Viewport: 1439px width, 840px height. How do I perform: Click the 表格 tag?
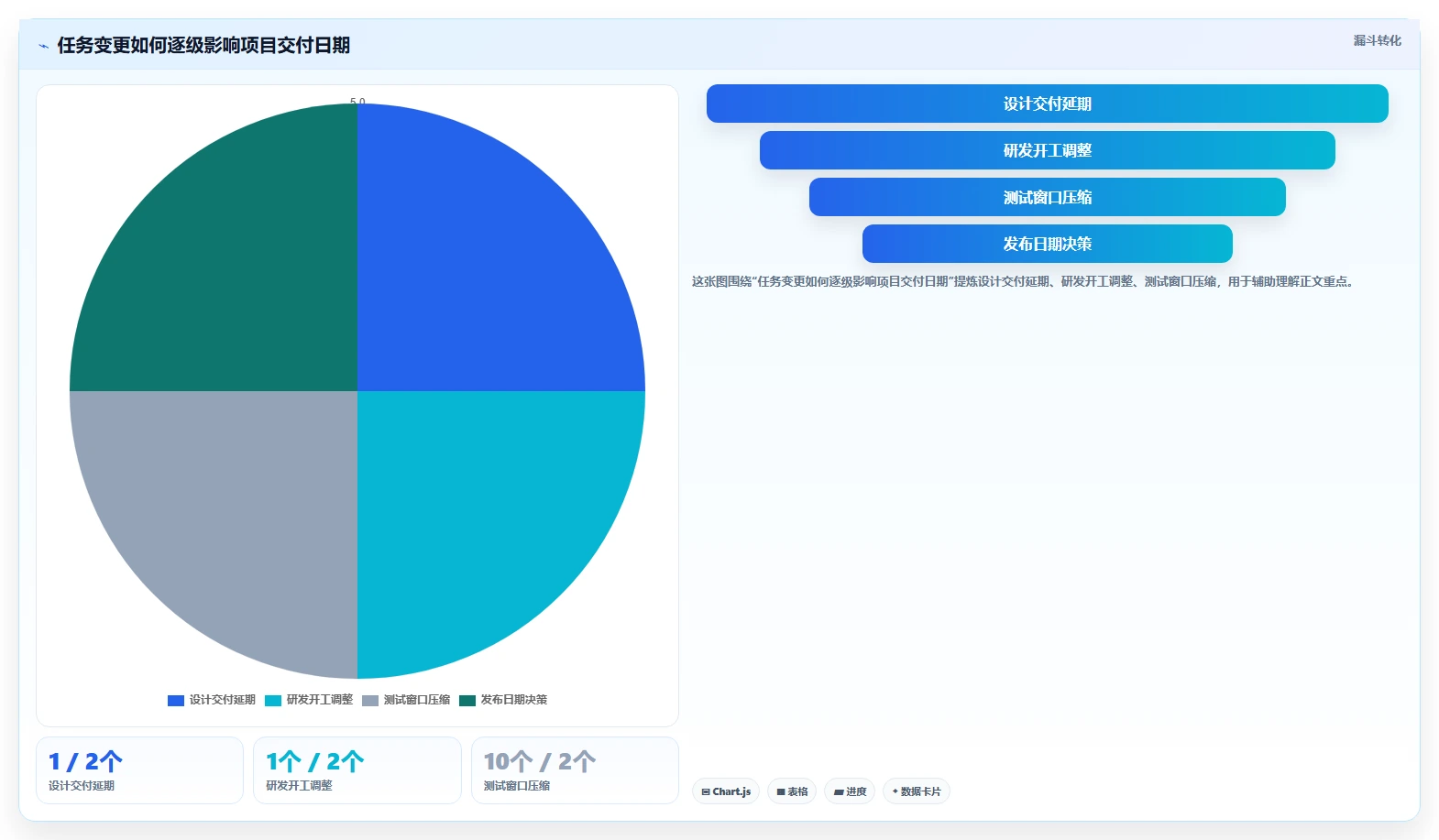click(792, 791)
